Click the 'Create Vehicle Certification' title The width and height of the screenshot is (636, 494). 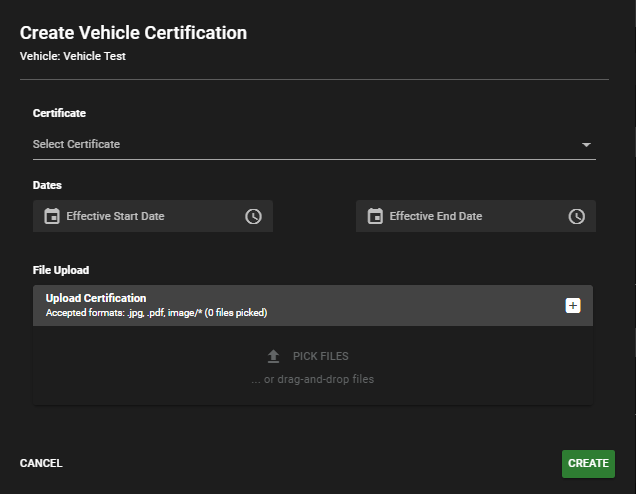[133, 33]
